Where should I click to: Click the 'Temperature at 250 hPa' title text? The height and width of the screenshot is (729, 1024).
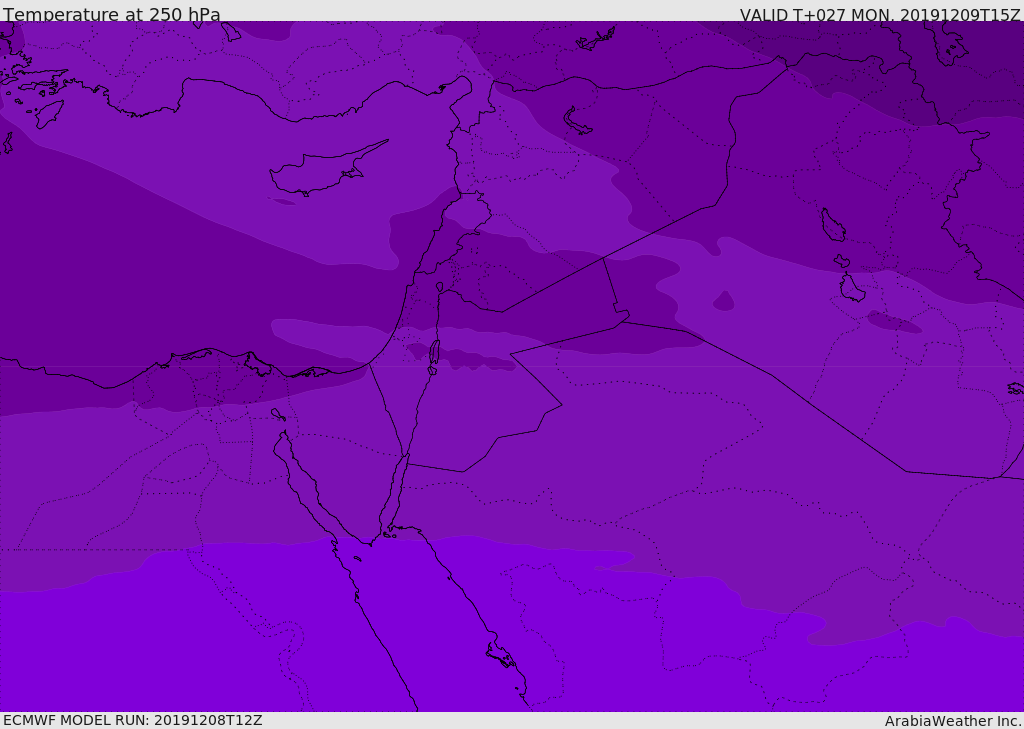click(x=112, y=14)
